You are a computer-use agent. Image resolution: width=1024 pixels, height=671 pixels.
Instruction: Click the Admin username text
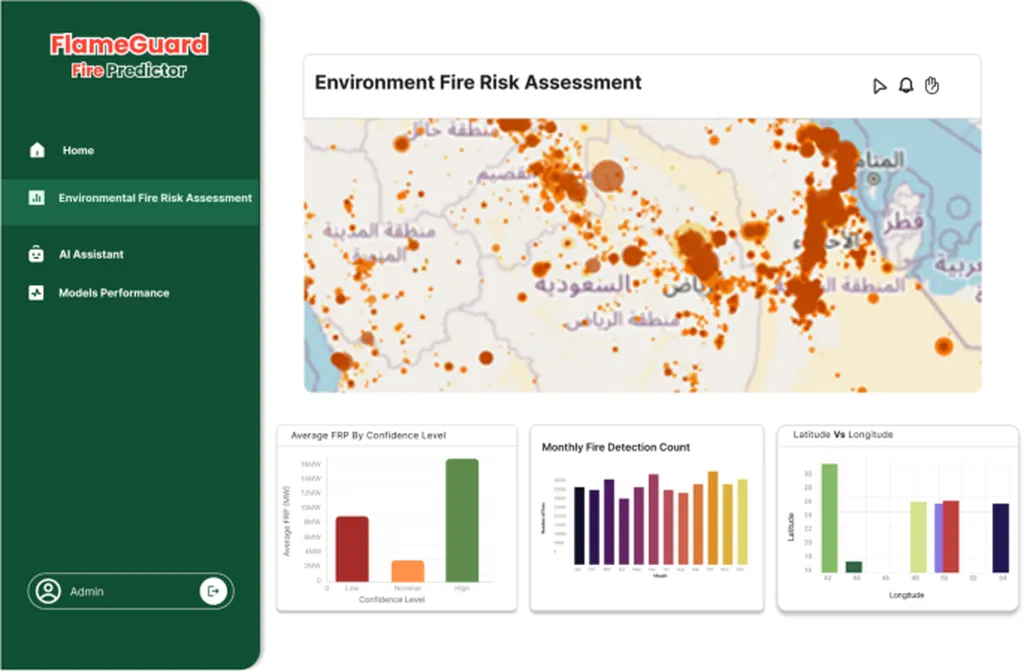[87, 592]
